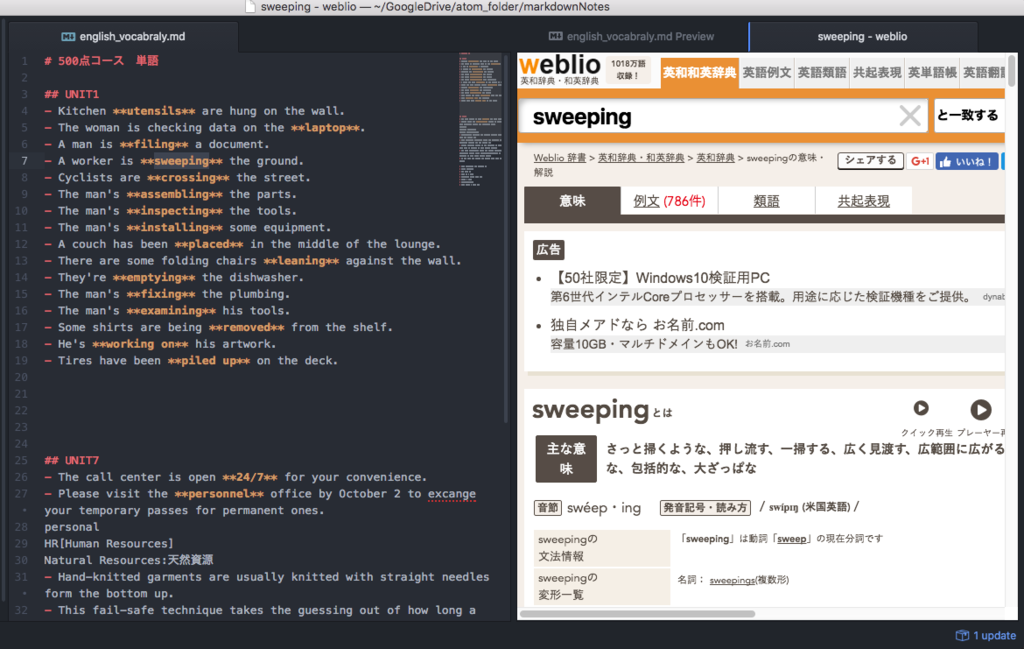Click the word **leaning** in line 13
The width and height of the screenshot is (1024, 649).
pyautogui.click(x=301, y=261)
